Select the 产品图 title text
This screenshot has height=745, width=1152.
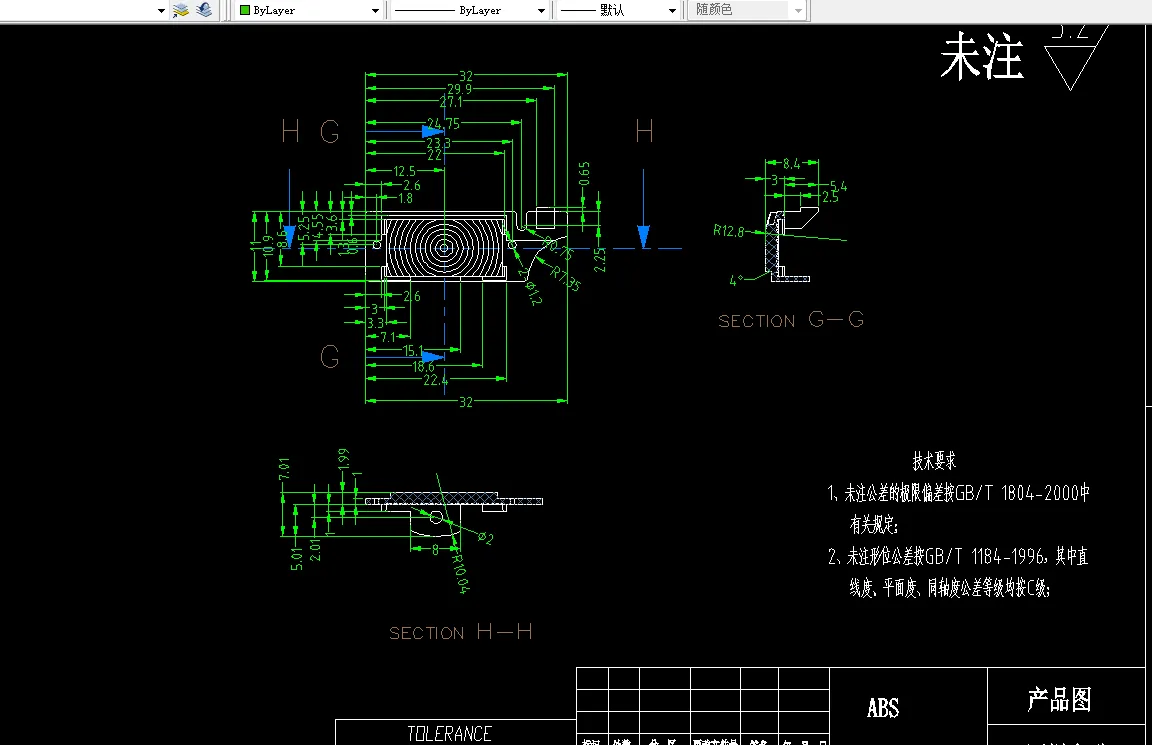click(1059, 699)
